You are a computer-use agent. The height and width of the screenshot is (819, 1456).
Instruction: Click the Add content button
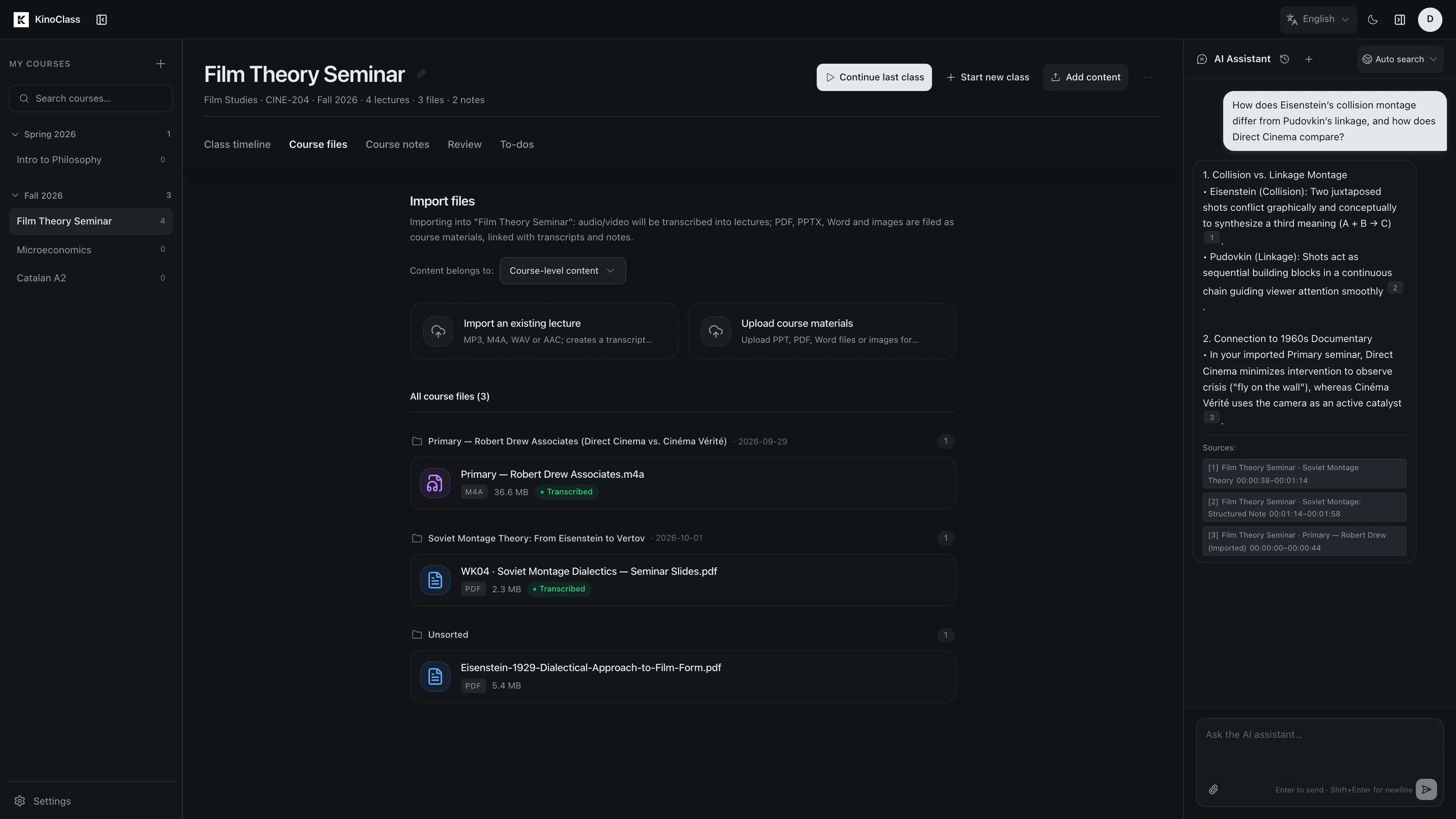pos(1085,77)
